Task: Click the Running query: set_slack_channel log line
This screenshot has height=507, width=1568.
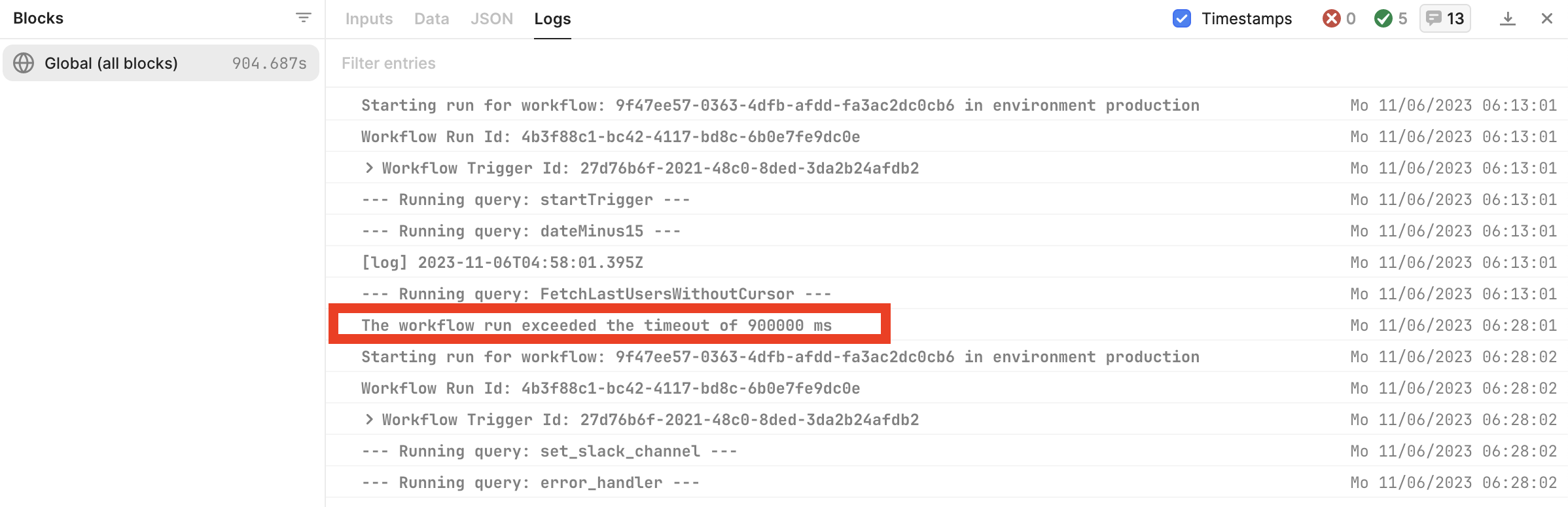Action: tap(549, 451)
